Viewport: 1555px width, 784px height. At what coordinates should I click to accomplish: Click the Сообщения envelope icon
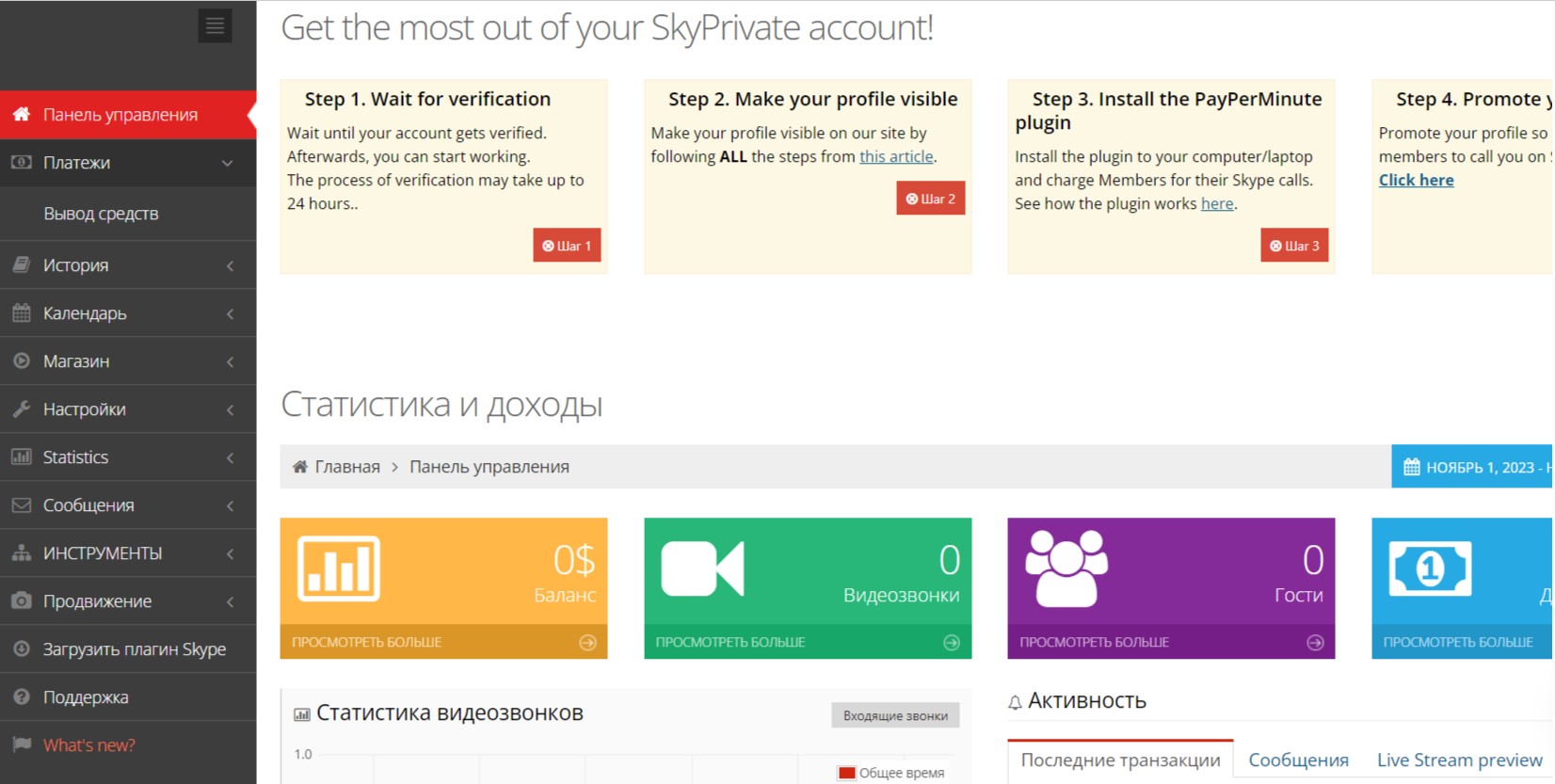tap(22, 504)
